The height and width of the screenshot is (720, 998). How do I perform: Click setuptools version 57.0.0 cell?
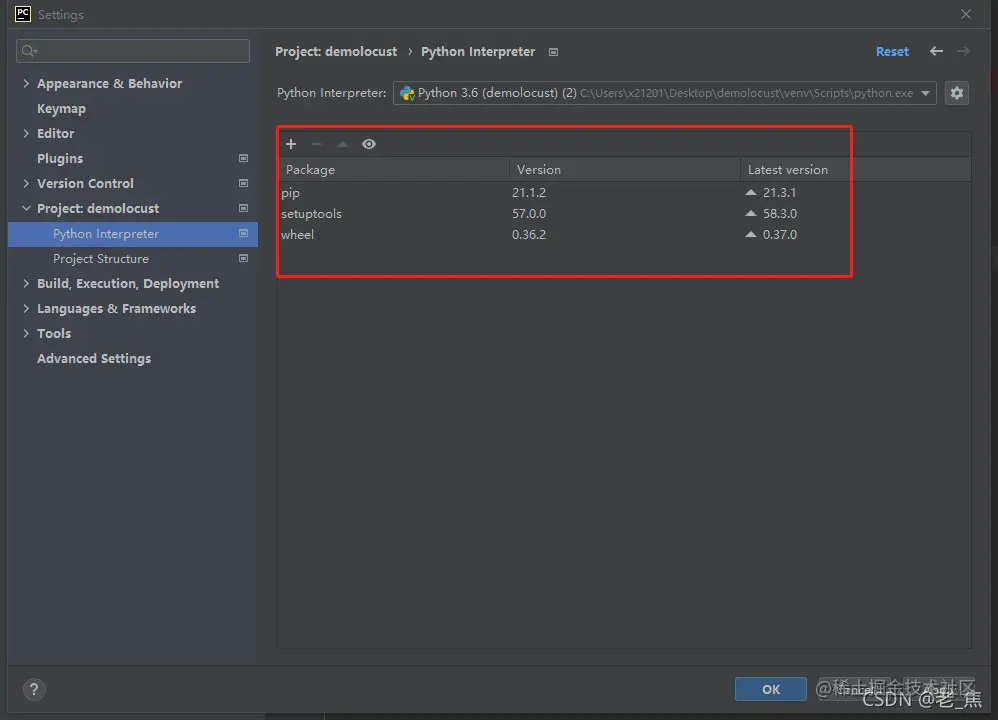(x=529, y=213)
